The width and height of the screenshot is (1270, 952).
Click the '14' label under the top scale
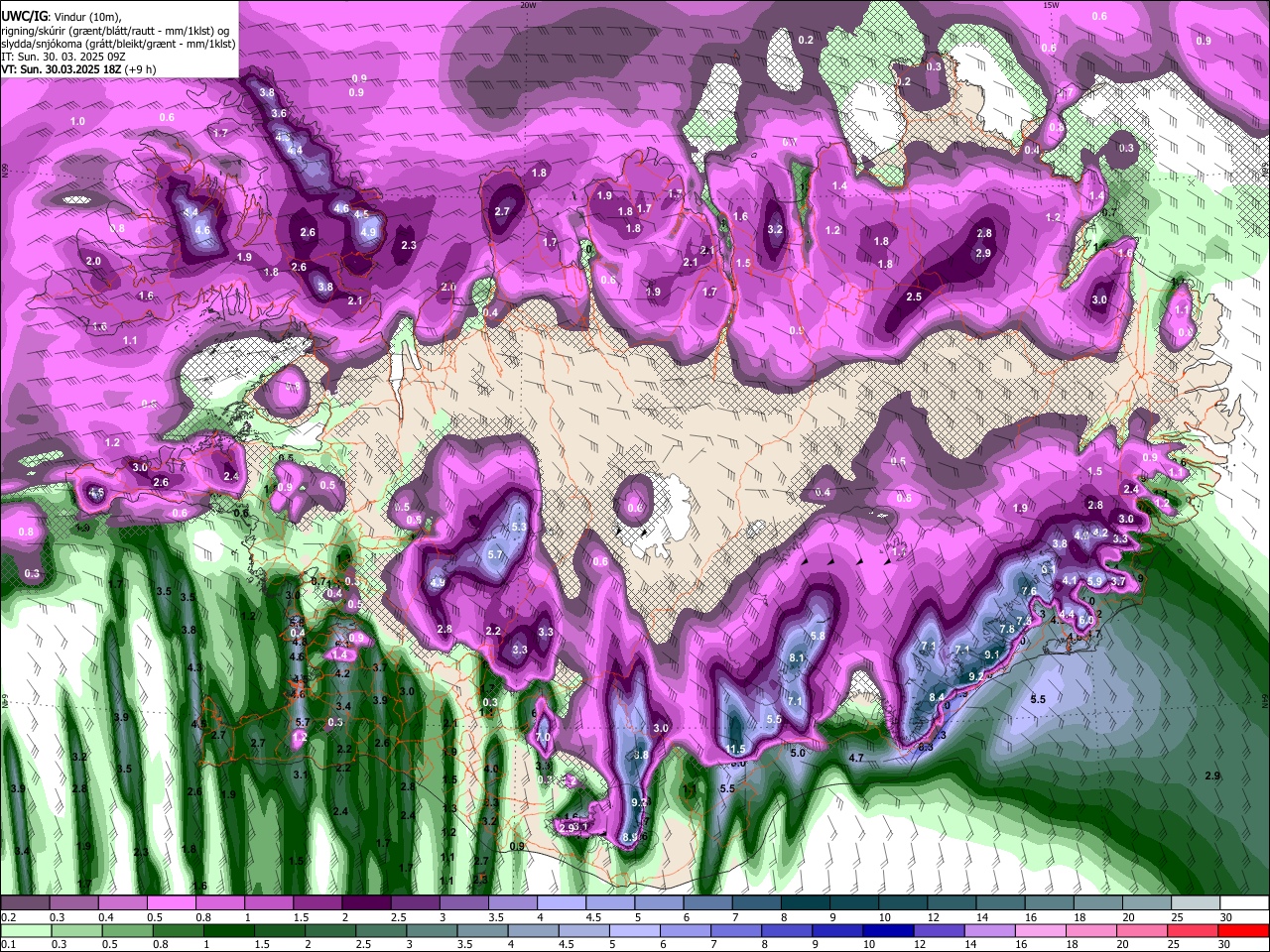point(982,917)
